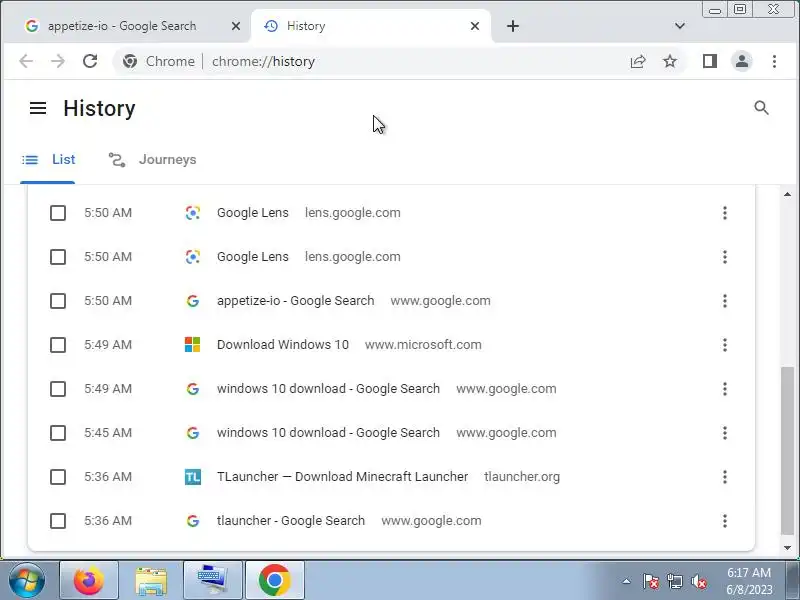Close the History tab
Screen dimensions: 800x600
[475, 26]
